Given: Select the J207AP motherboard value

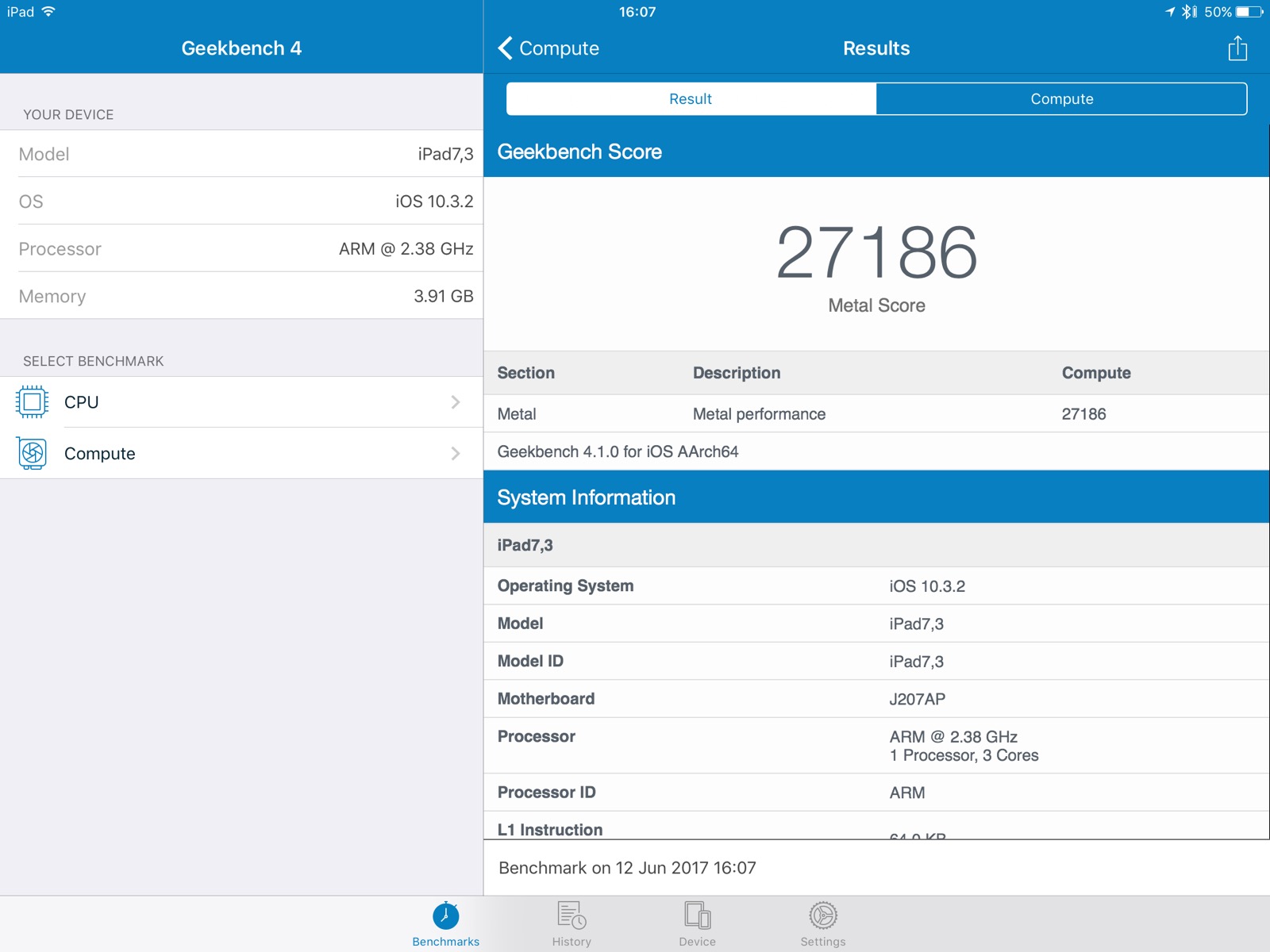Looking at the screenshot, I should tap(918, 699).
